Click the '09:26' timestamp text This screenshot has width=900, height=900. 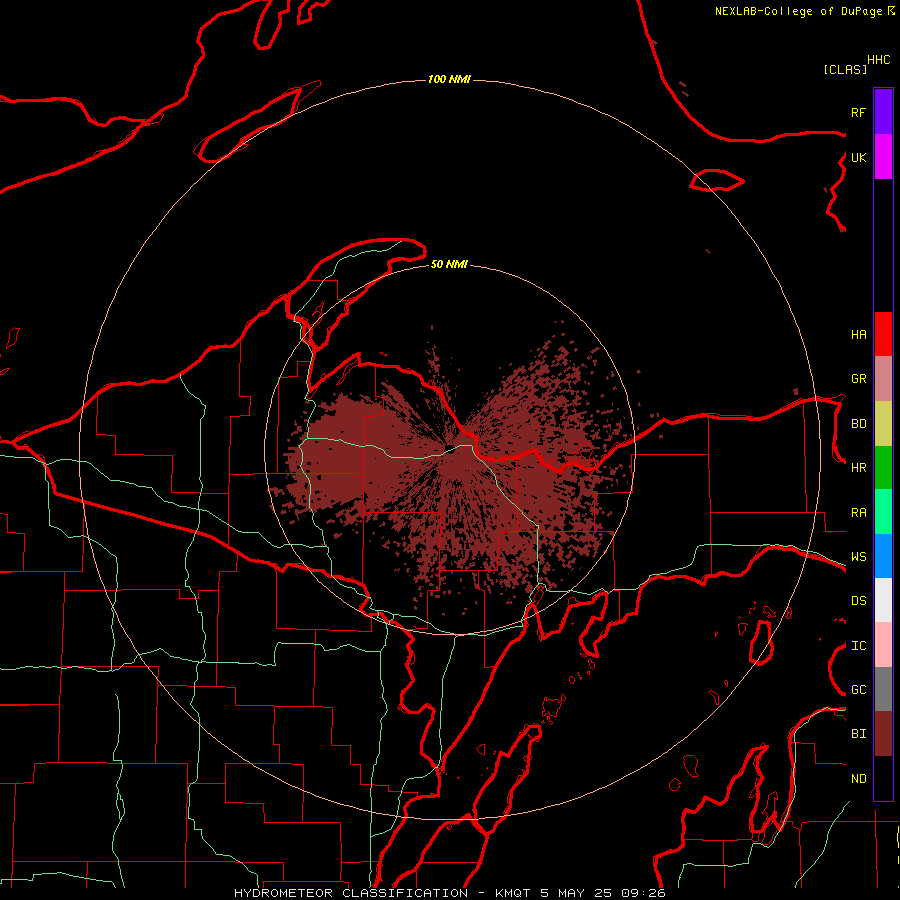point(643,893)
